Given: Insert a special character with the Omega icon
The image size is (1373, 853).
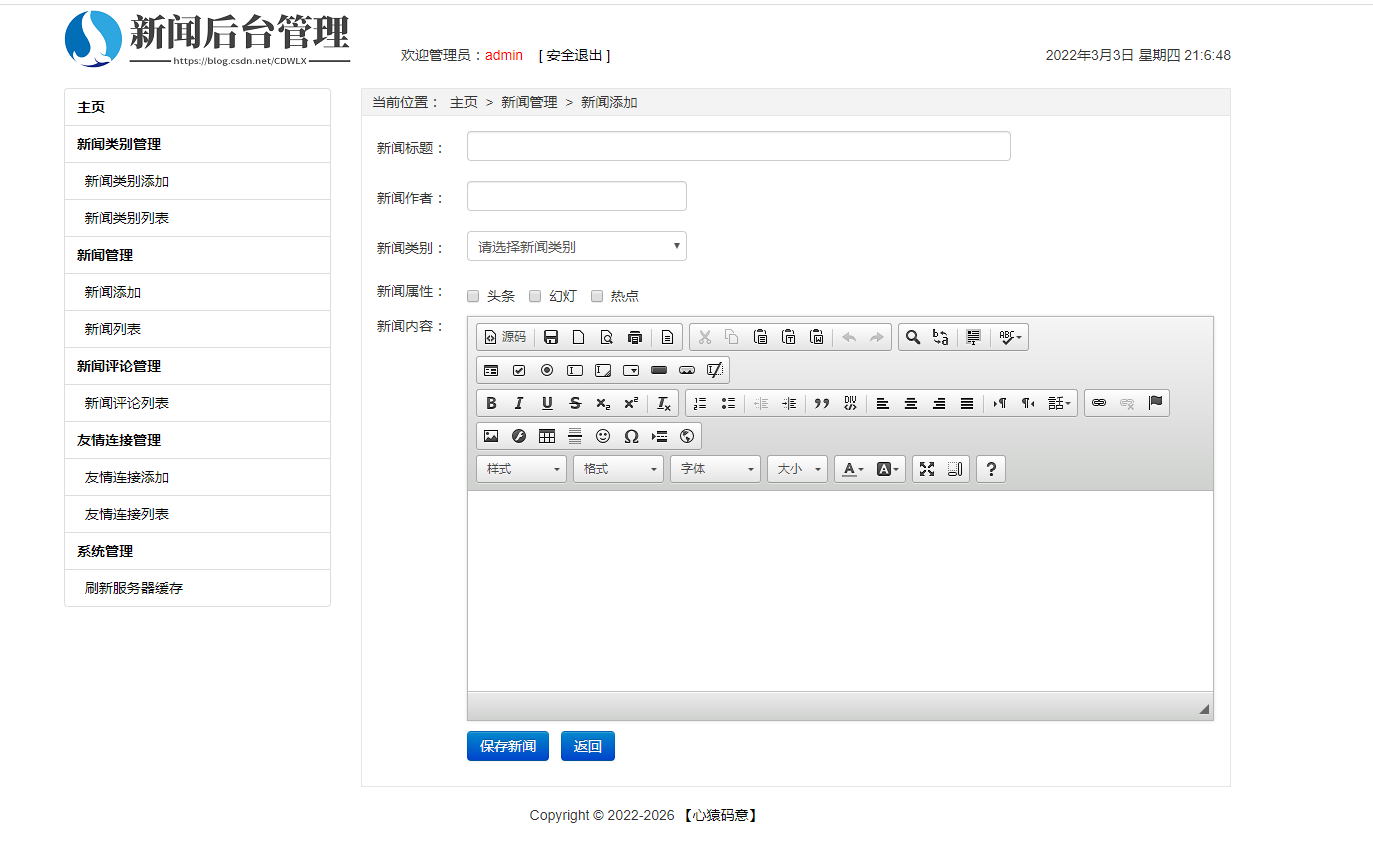Looking at the screenshot, I should 632,435.
